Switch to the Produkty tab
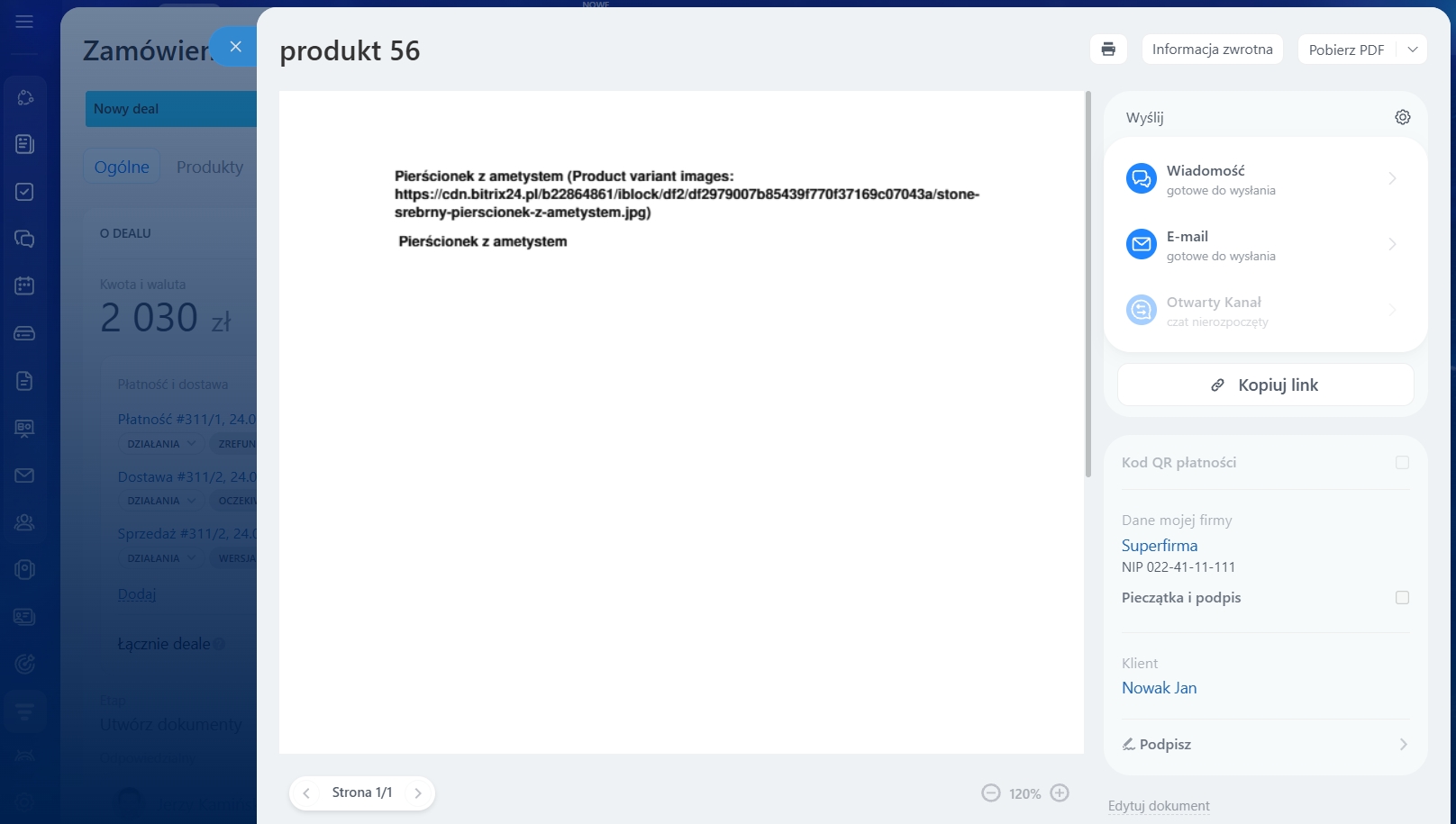The width and height of the screenshot is (1456, 824). [x=210, y=167]
